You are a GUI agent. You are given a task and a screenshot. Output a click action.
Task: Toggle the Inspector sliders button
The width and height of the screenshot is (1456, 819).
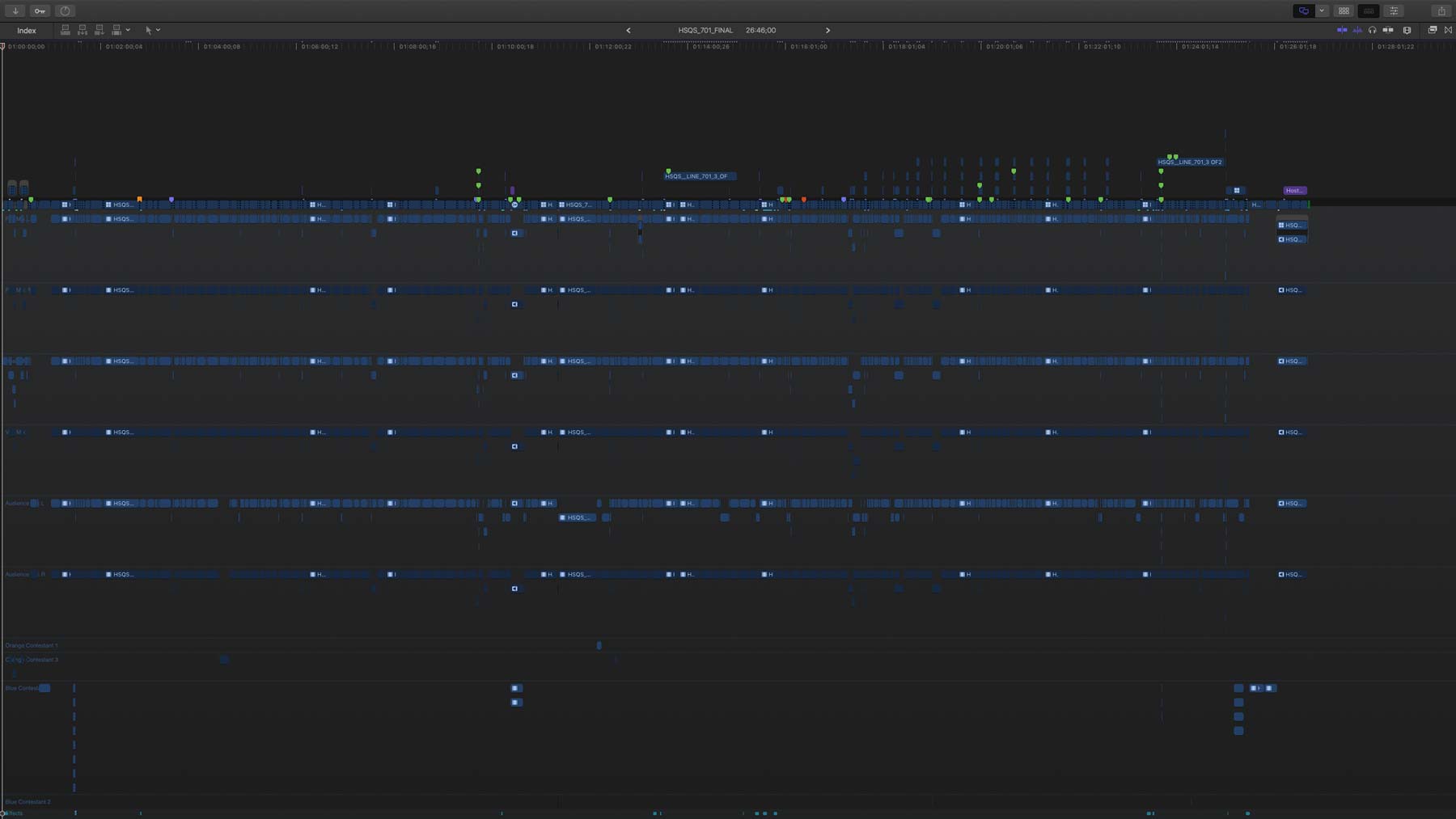(1394, 11)
